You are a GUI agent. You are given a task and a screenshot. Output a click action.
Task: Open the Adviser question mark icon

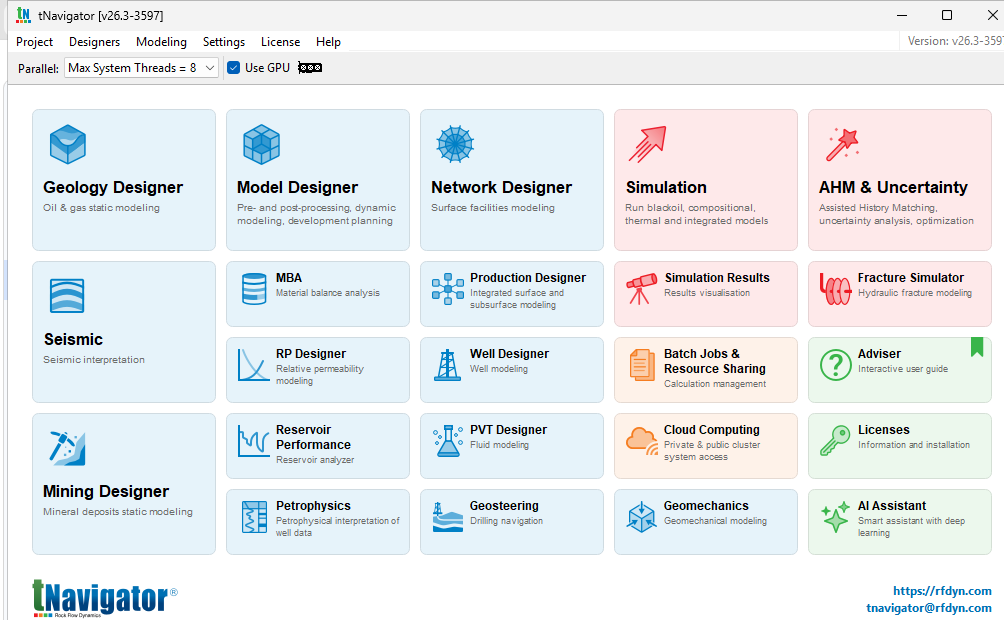tap(836, 365)
